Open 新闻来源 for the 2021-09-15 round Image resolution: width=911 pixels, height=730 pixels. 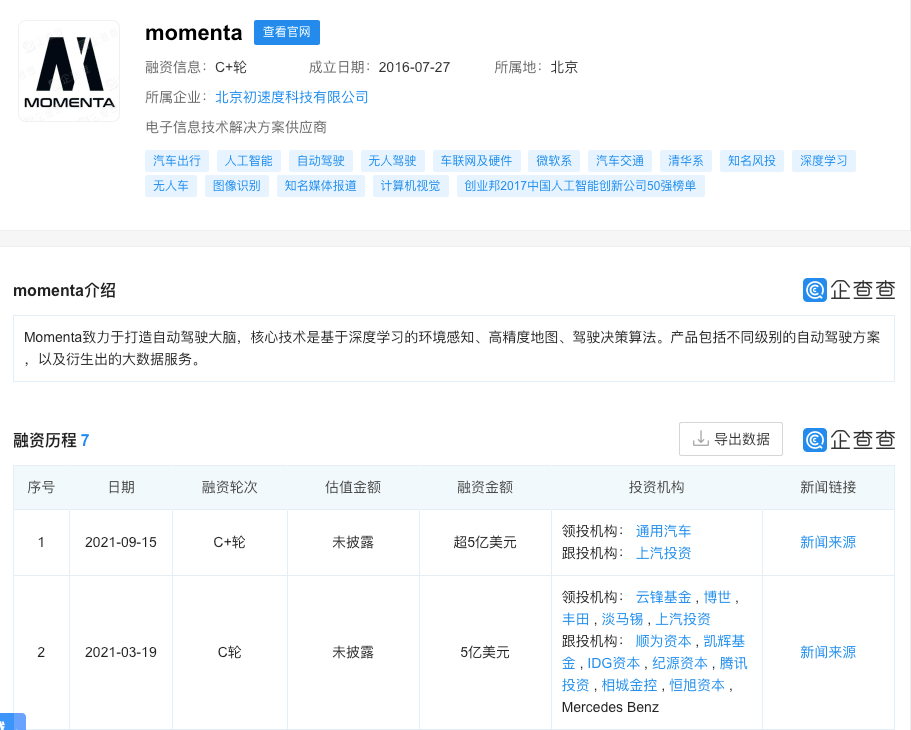[828, 542]
